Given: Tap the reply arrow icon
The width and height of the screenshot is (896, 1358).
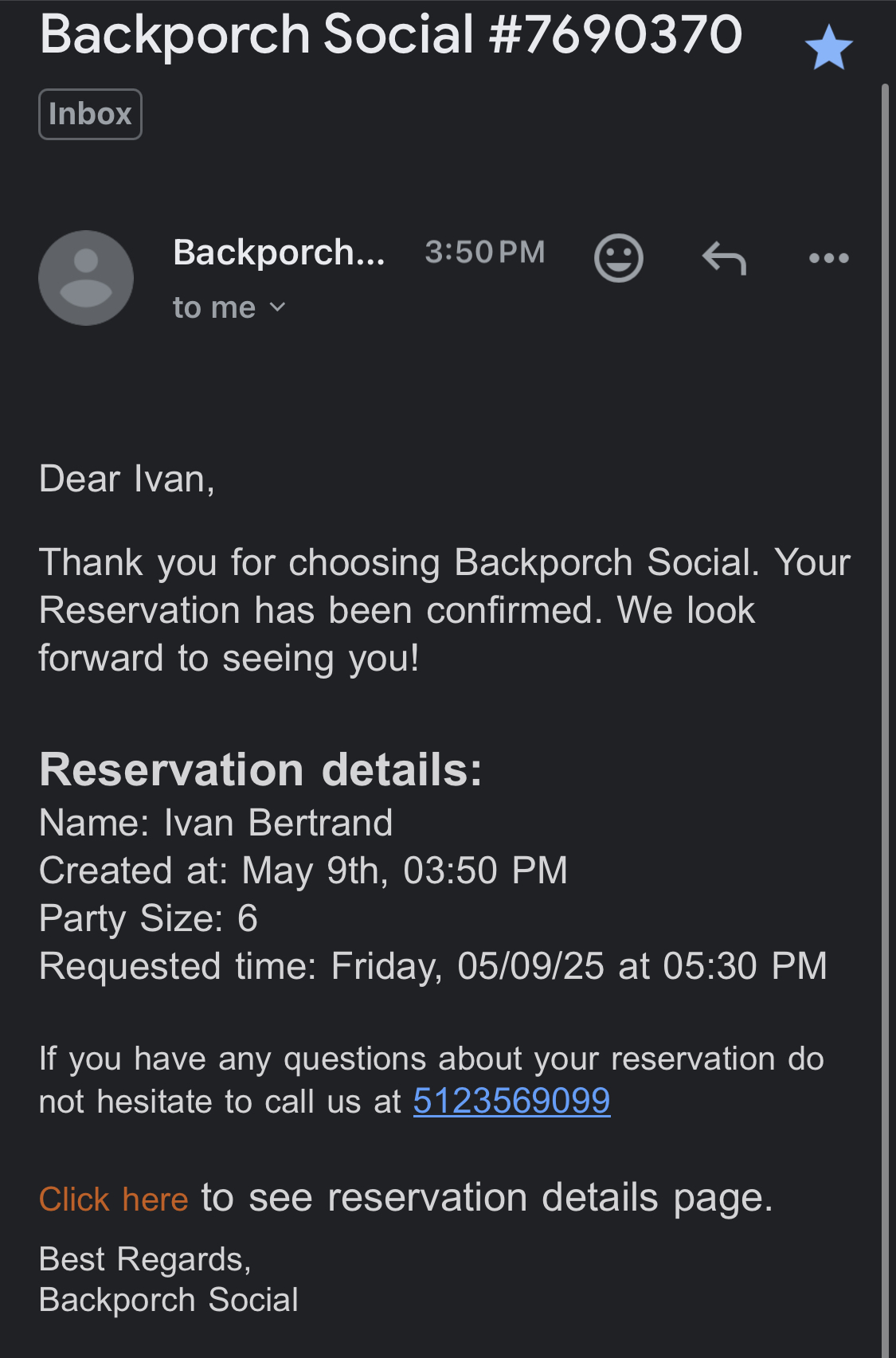Looking at the screenshot, I should [x=724, y=258].
